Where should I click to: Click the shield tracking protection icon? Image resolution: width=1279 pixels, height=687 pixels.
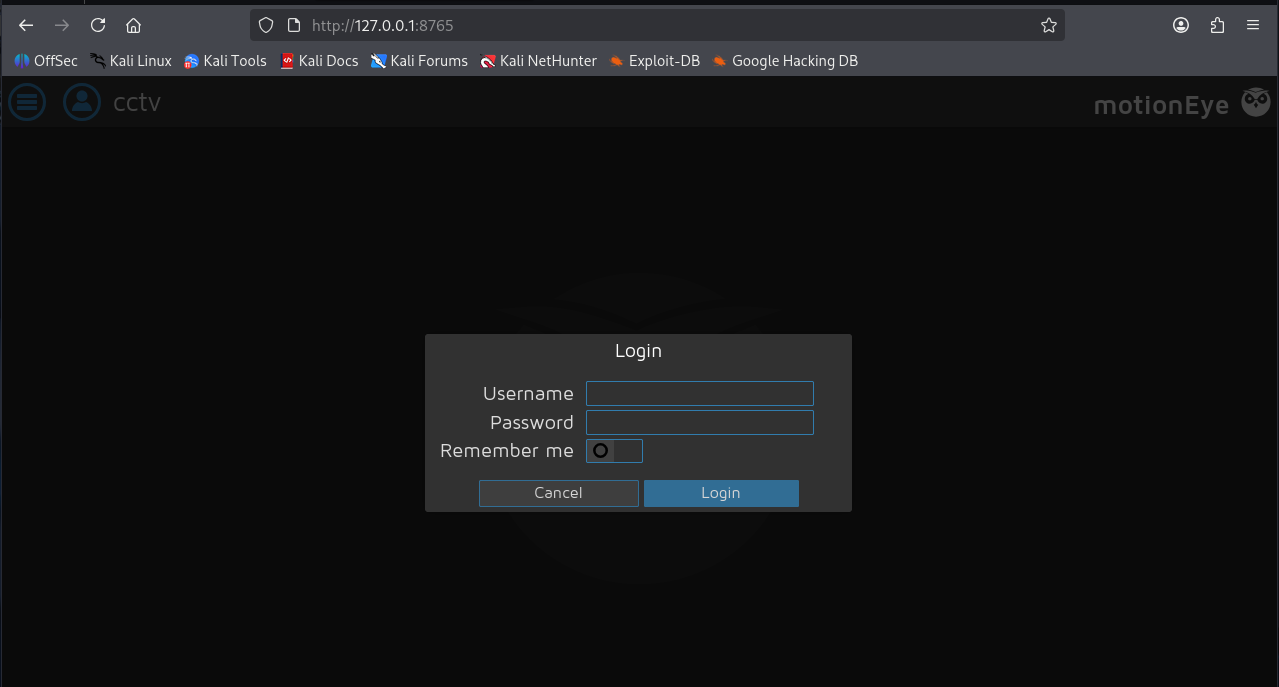tap(266, 25)
